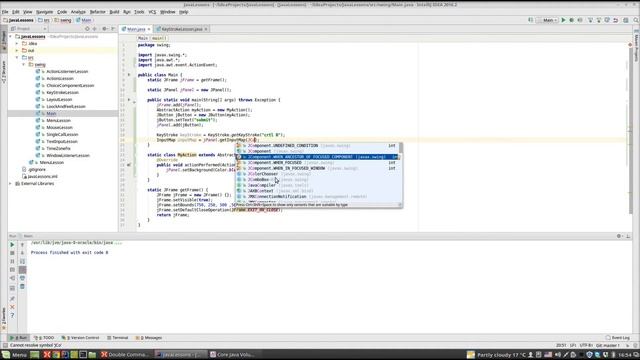Open the TODO tool window
The height and width of the screenshot is (360, 640).
[44, 338]
